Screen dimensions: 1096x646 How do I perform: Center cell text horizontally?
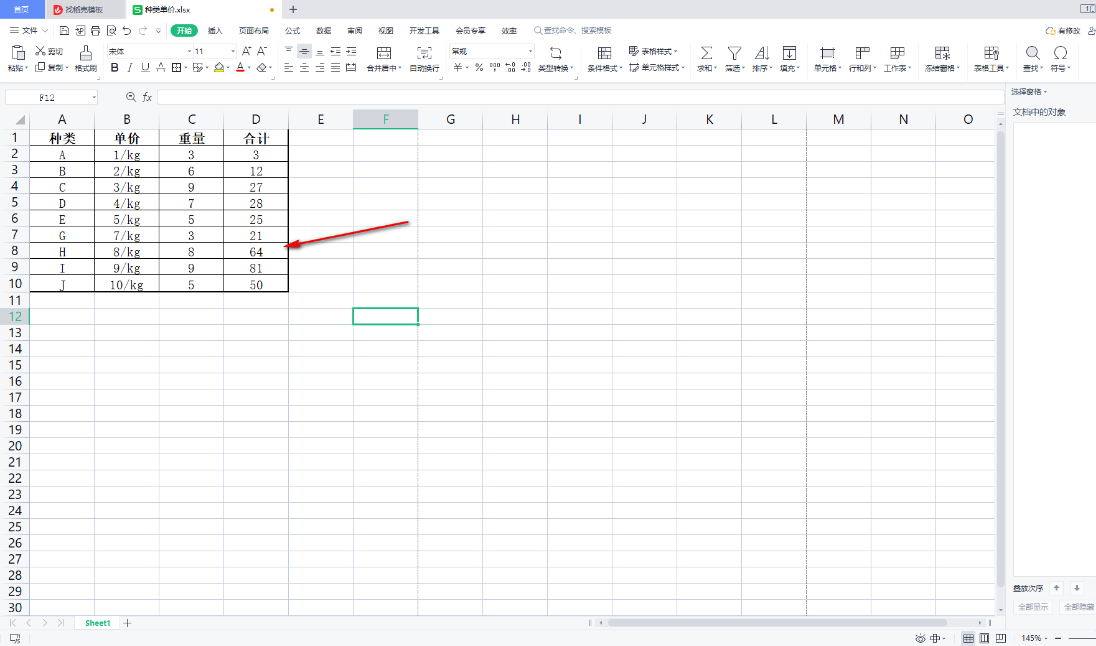pyautogui.click(x=304, y=68)
